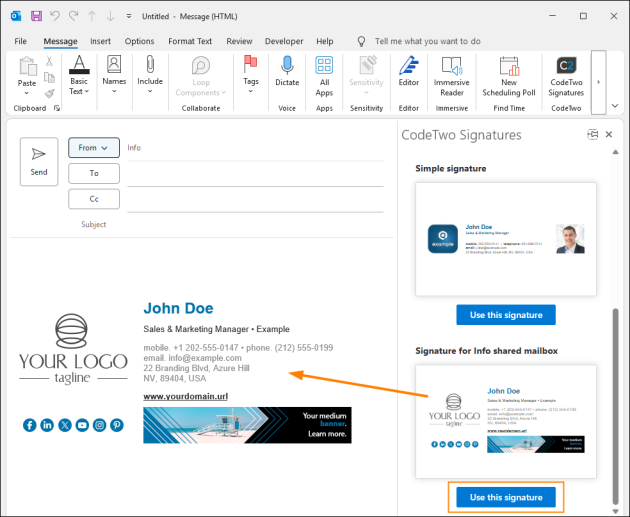Create a New Scheduling Poll
The image size is (630, 517).
point(509,76)
